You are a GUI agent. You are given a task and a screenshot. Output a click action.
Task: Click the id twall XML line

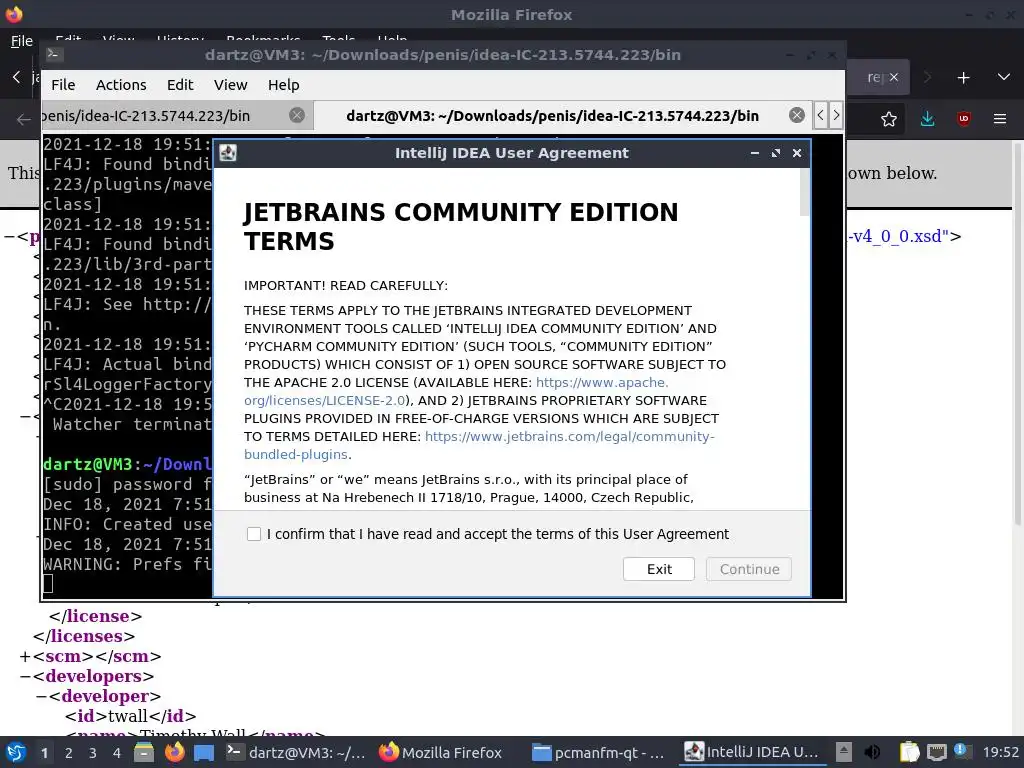[x=131, y=716]
